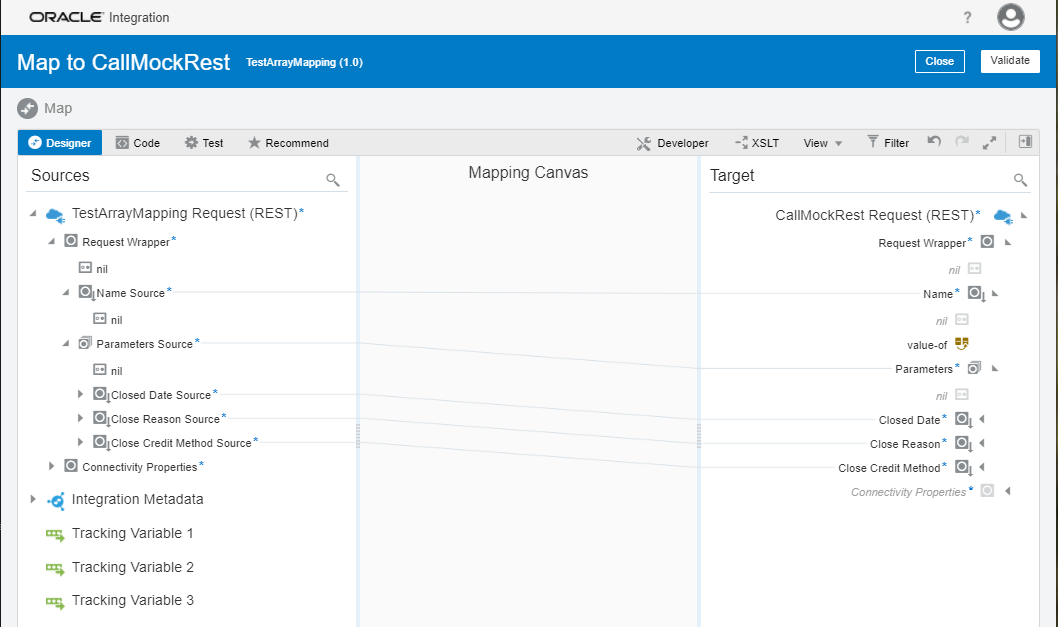
Task: Toggle the Filter option
Action: [887, 143]
